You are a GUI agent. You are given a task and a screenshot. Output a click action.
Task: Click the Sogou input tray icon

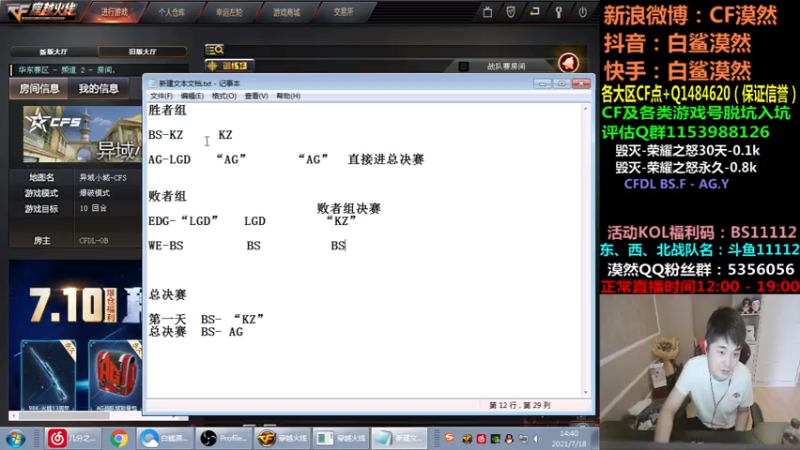tap(449, 438)
